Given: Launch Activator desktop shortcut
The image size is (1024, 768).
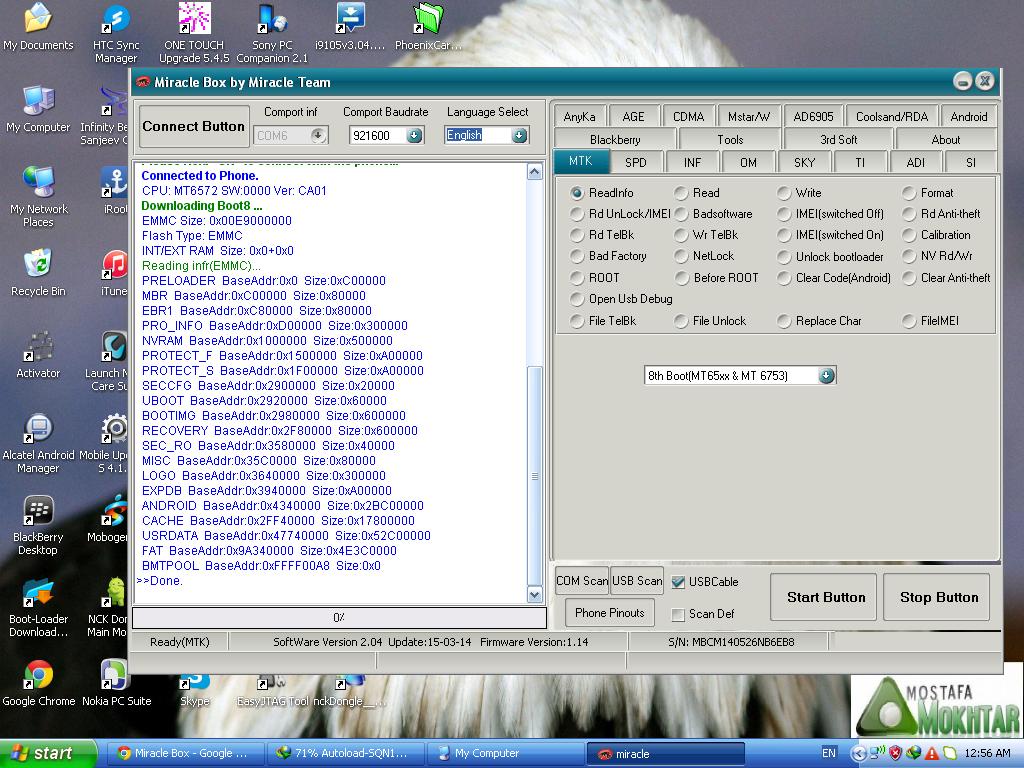Looking at the screenshot, I should [38, 355].
